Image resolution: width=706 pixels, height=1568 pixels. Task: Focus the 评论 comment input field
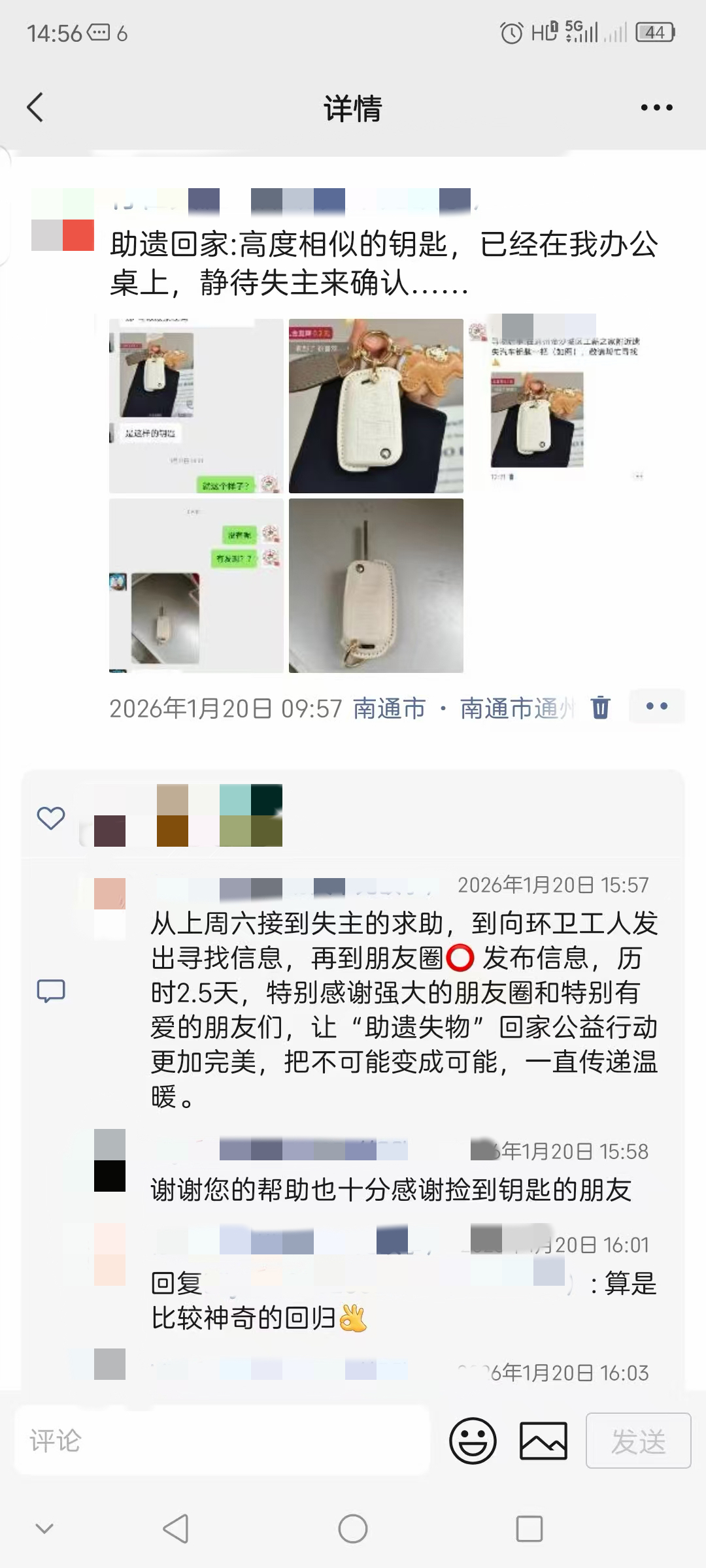coord(222,1441)
